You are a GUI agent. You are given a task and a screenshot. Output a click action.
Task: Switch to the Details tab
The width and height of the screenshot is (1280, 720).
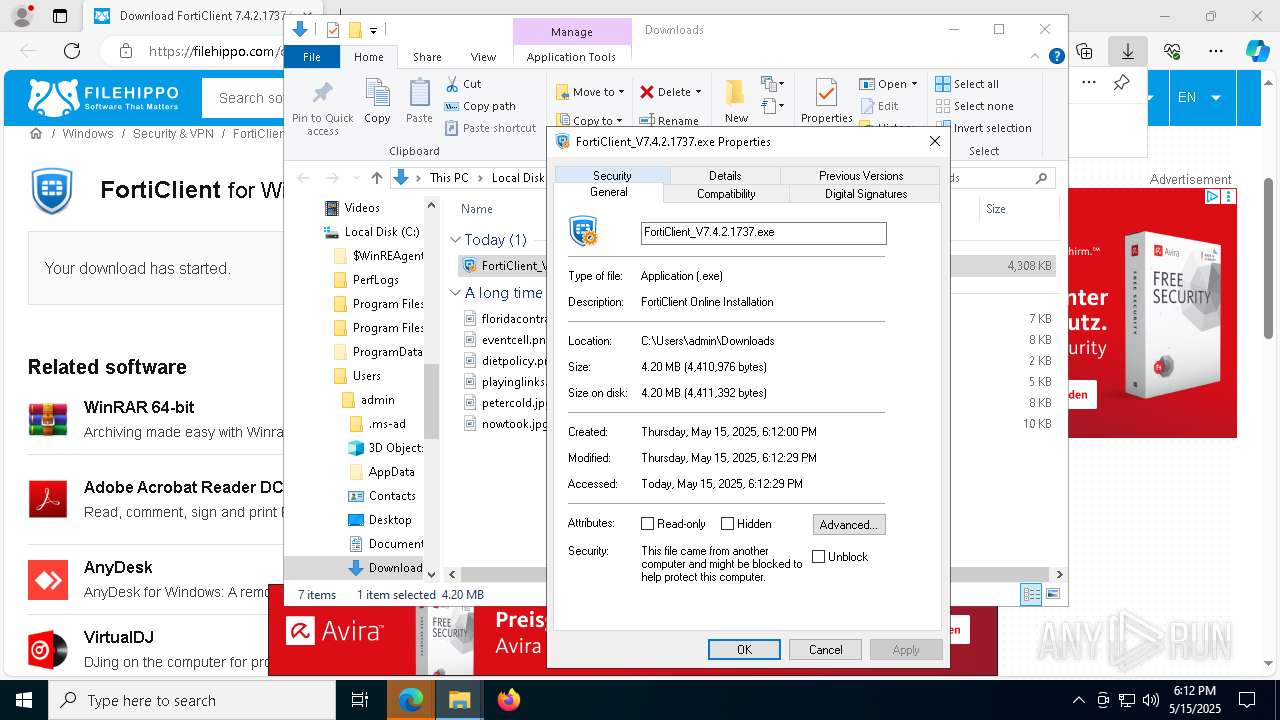[x=724, y=176]
